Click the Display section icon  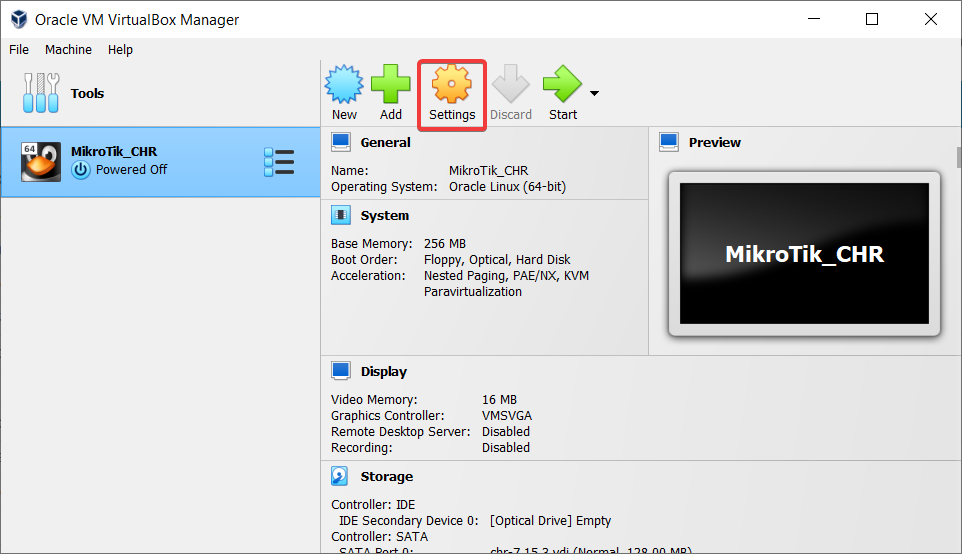341,371
